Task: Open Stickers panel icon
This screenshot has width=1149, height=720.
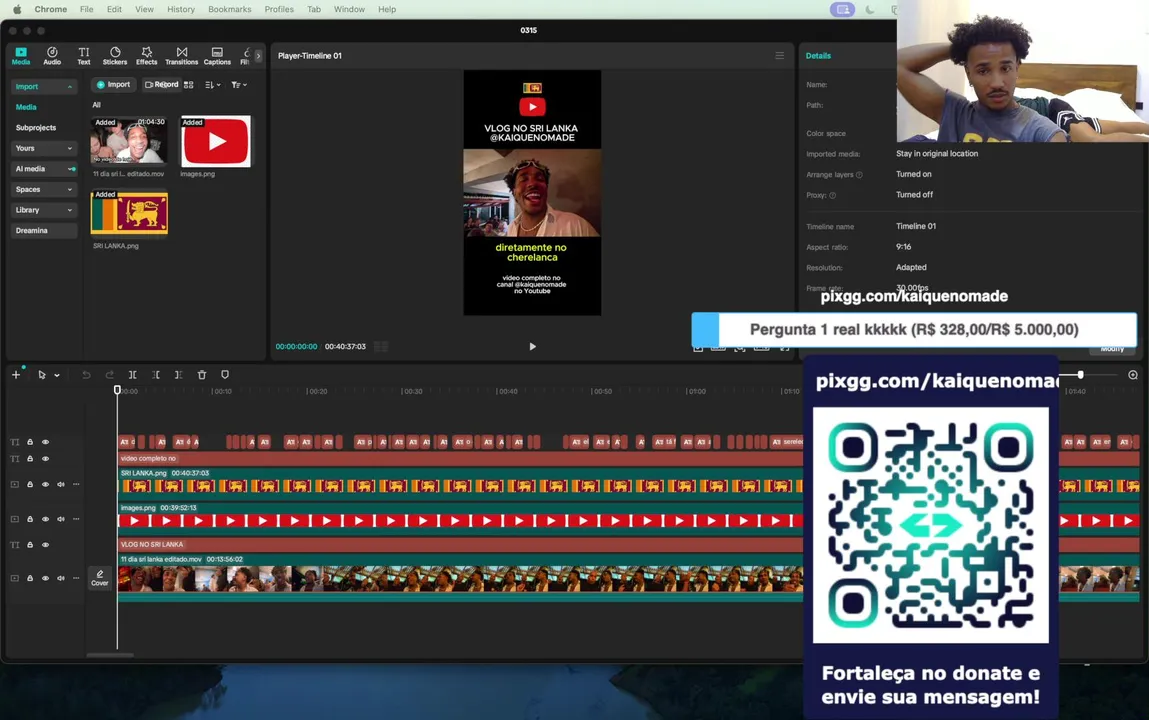Action: [115, 56]
